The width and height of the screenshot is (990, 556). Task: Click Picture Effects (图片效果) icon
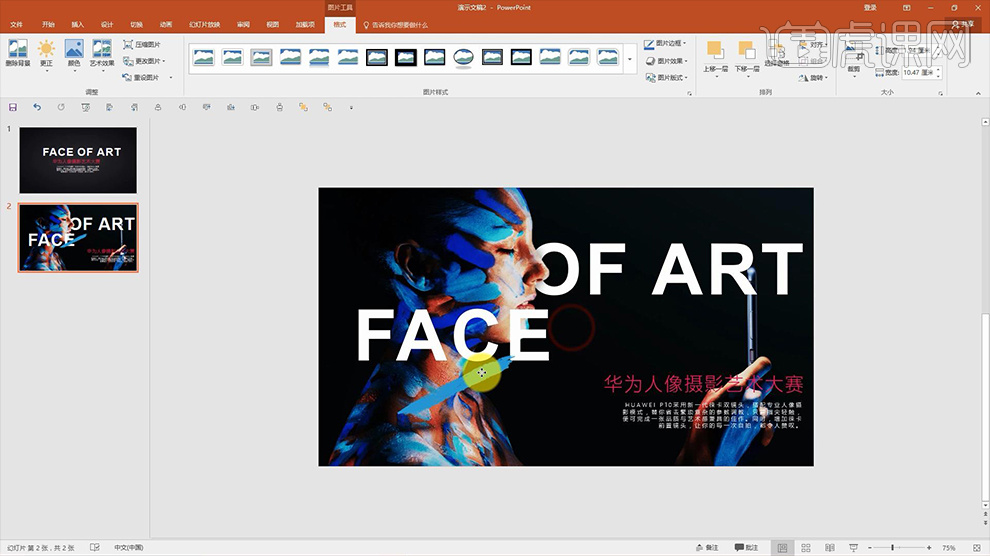650,61
